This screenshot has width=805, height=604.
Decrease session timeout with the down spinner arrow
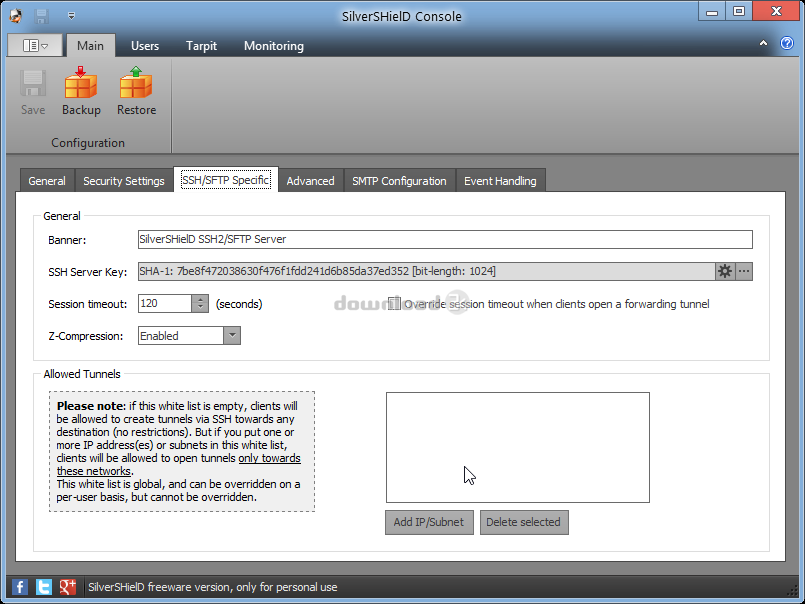200,308
